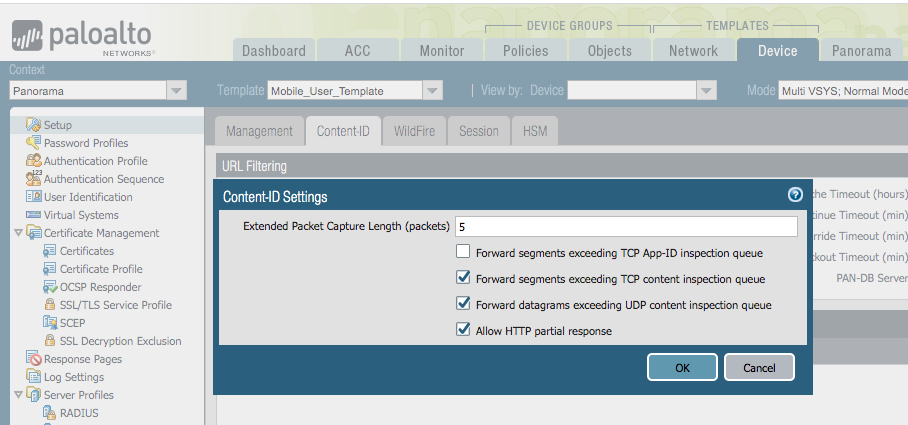Click the OCSP Responder icon
Viewport: 908px width, 425px height.
[50, 287]
